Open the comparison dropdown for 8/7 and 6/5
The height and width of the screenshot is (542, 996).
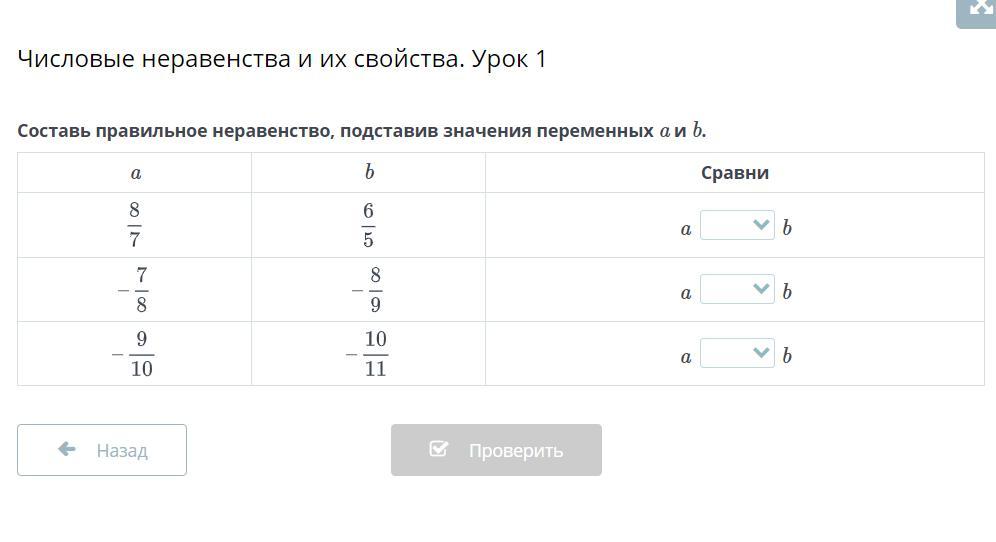pyautogui.click(x=737, y=226)
